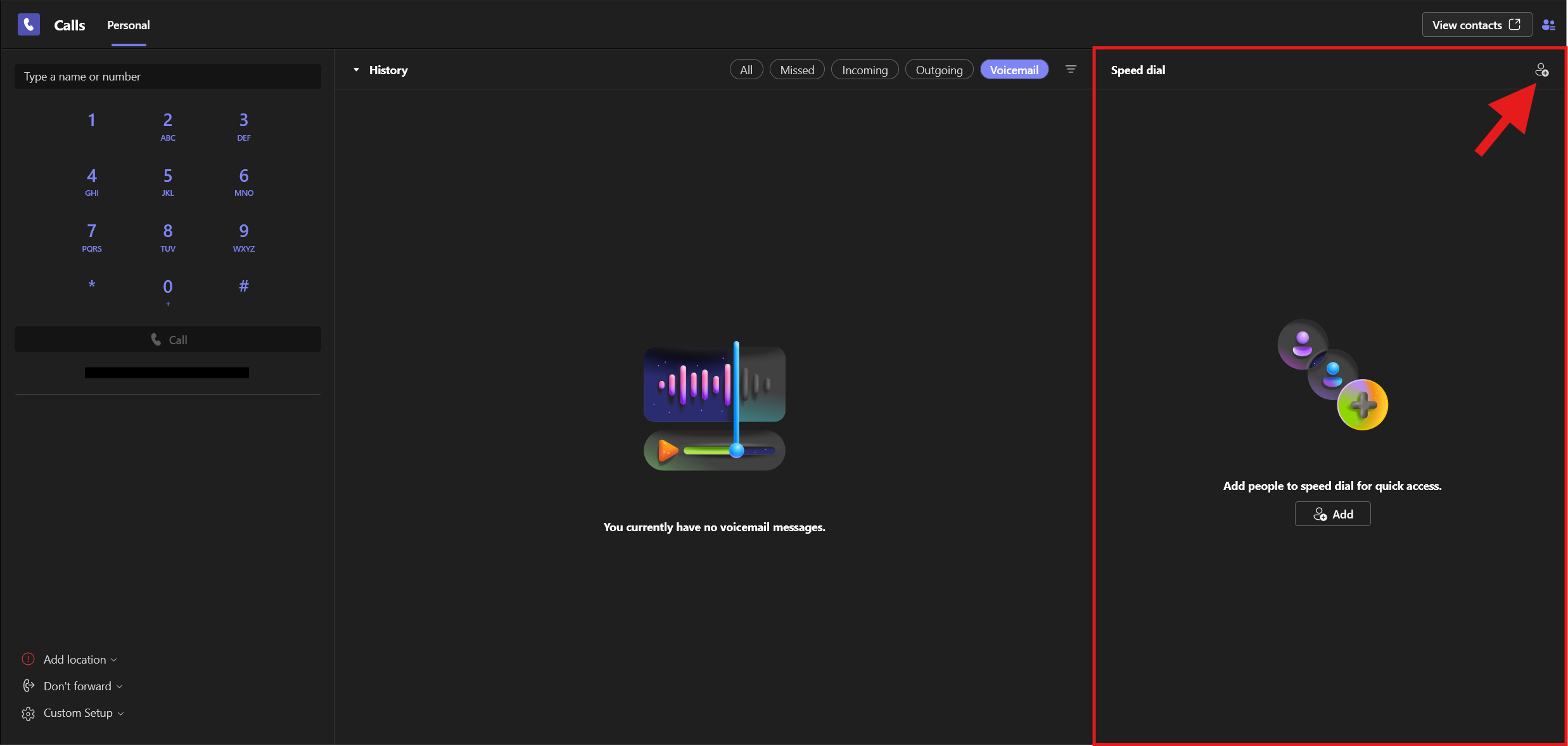Click the add speed dial contact icon
The width and height of the screenshot is (1568, 746).
(x=1542, y=70)
